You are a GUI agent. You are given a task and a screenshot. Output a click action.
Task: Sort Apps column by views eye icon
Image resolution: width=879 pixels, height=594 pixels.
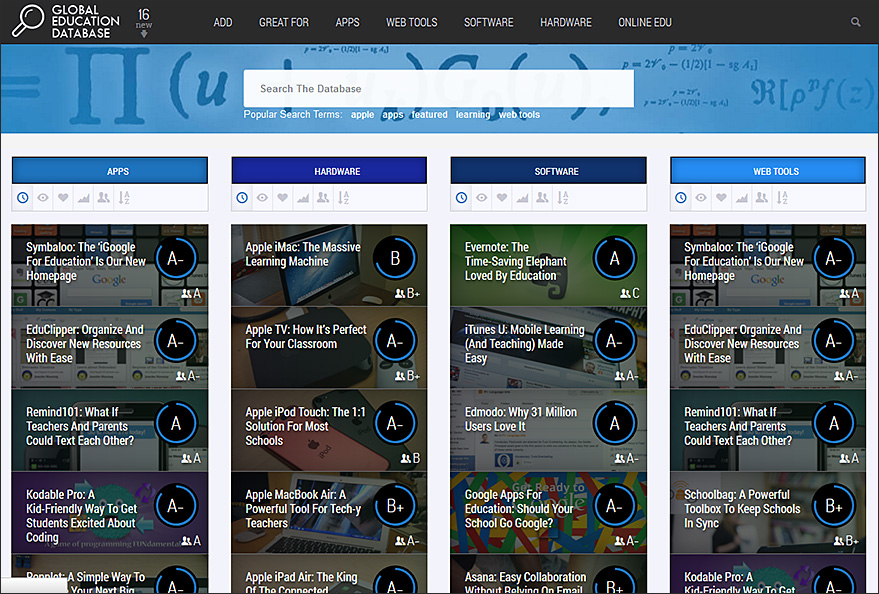[x=43, y=198]
